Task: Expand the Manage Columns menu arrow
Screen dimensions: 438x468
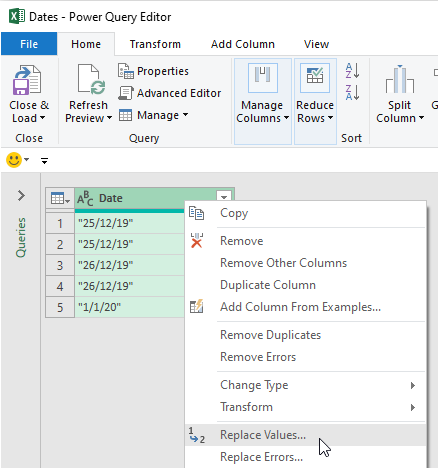Action: point(286,118)
